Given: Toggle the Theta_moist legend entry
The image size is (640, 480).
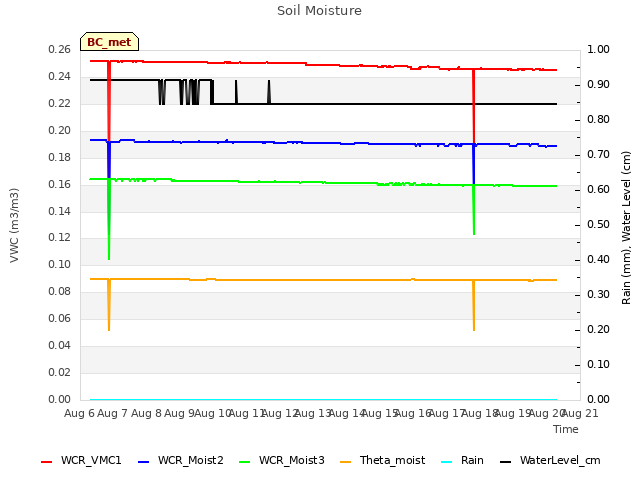Looking at the screenshot, I should coord(382,460).
